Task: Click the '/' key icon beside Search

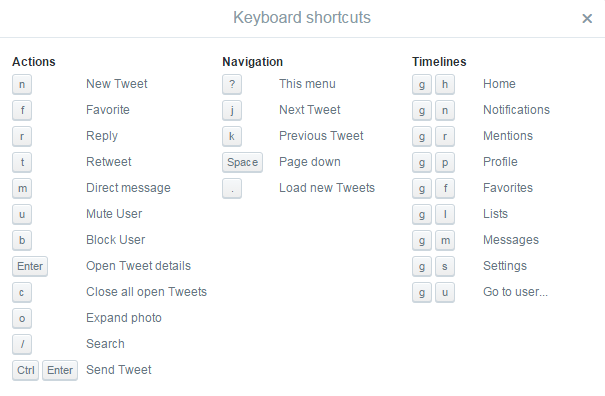Action: [22, 344]
